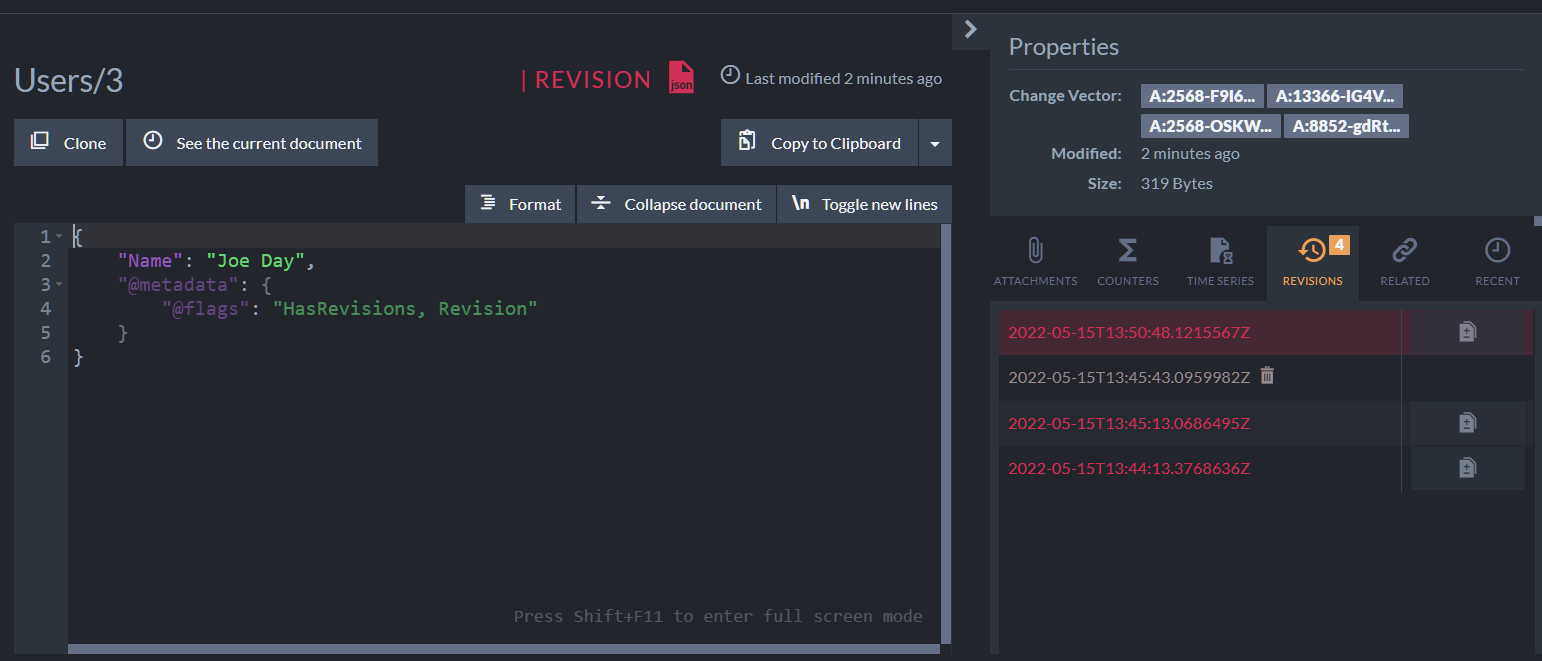Image resolution: width=1542 pixels, height=661 pixels.
Task: Click the editor vertical scrollbar
Action: 946,433
